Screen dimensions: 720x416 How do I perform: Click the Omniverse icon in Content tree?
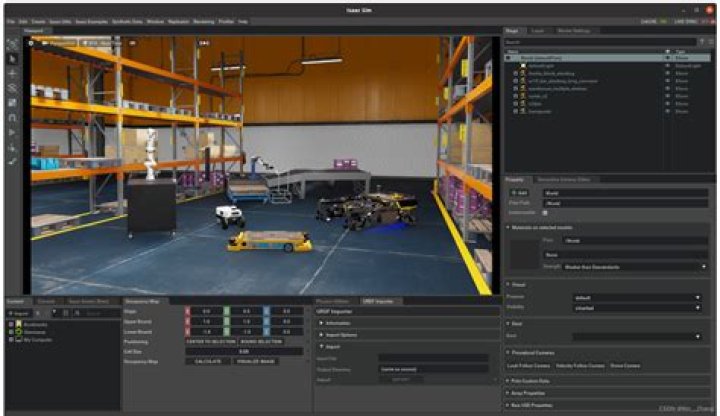pos(19,332)
